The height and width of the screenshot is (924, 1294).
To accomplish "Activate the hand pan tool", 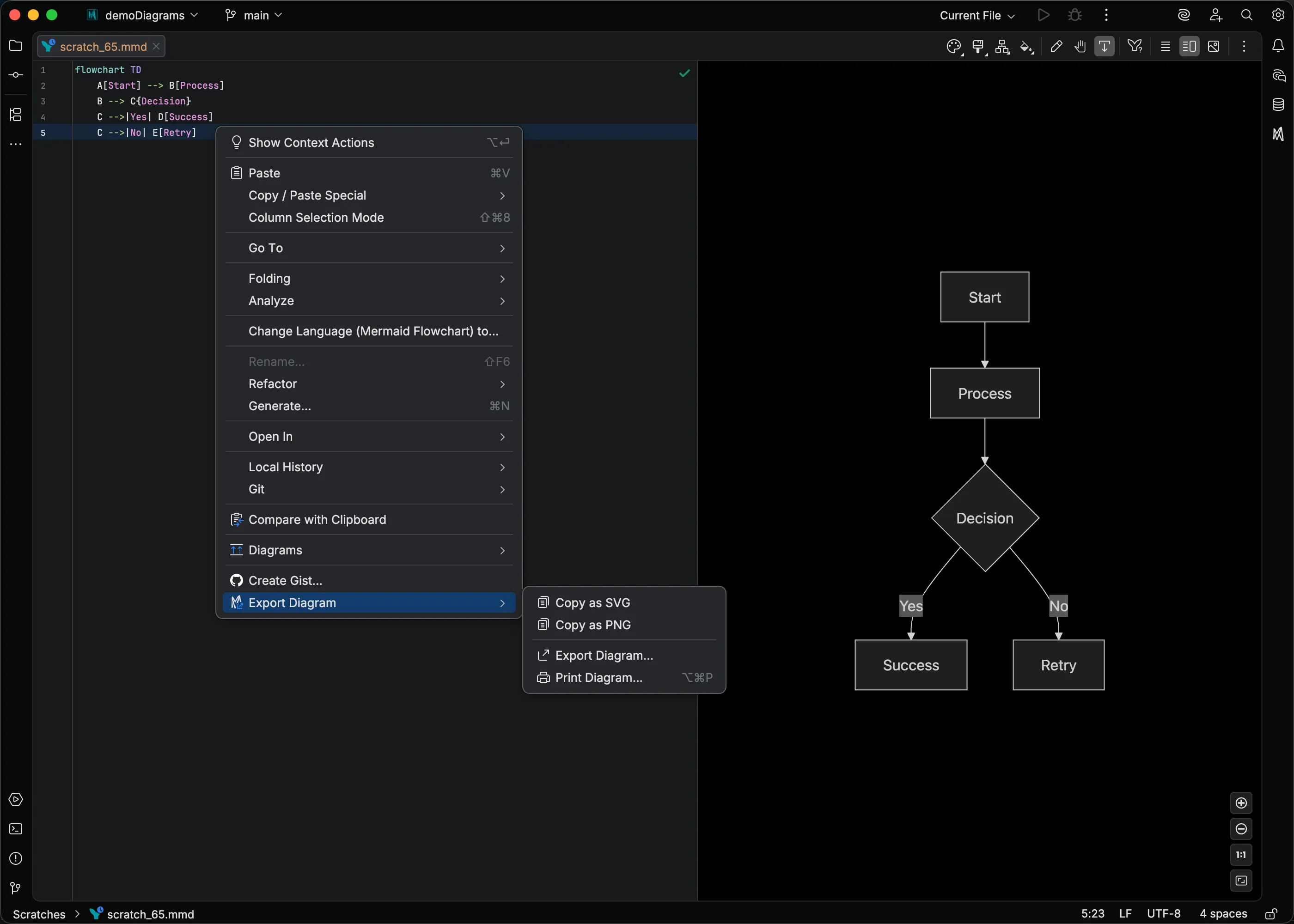I will (1080, 47).
